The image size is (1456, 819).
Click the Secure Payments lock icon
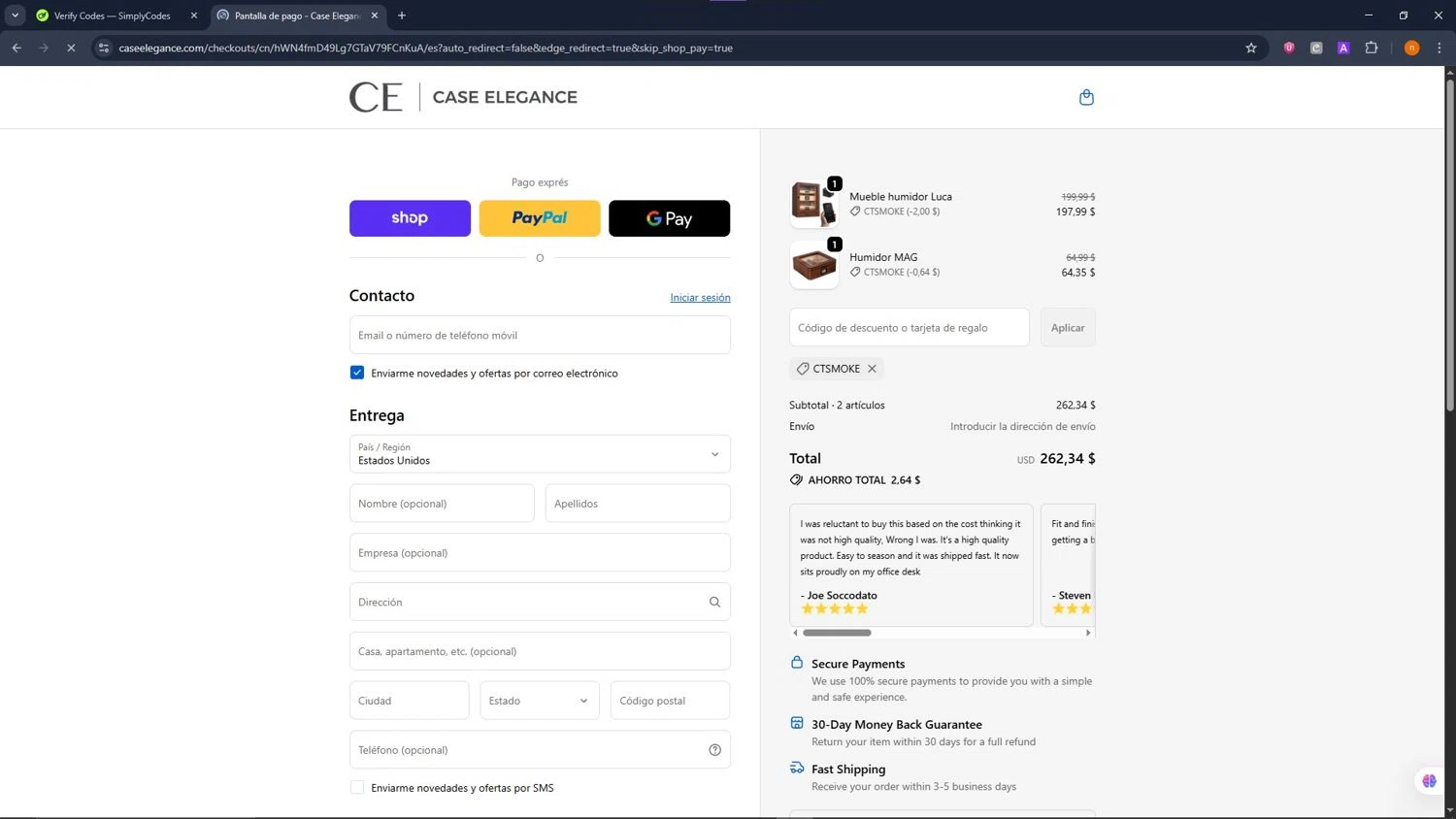point(797,663)
